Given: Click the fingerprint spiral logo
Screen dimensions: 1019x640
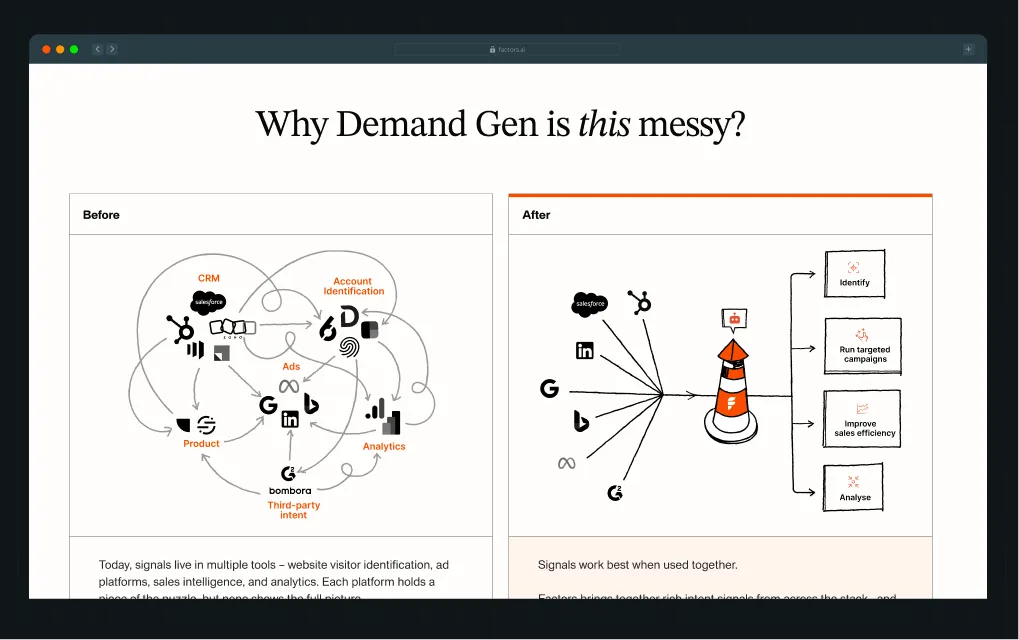Looking at the screenshot, I should pyautogui.click(x=350, y=347).
